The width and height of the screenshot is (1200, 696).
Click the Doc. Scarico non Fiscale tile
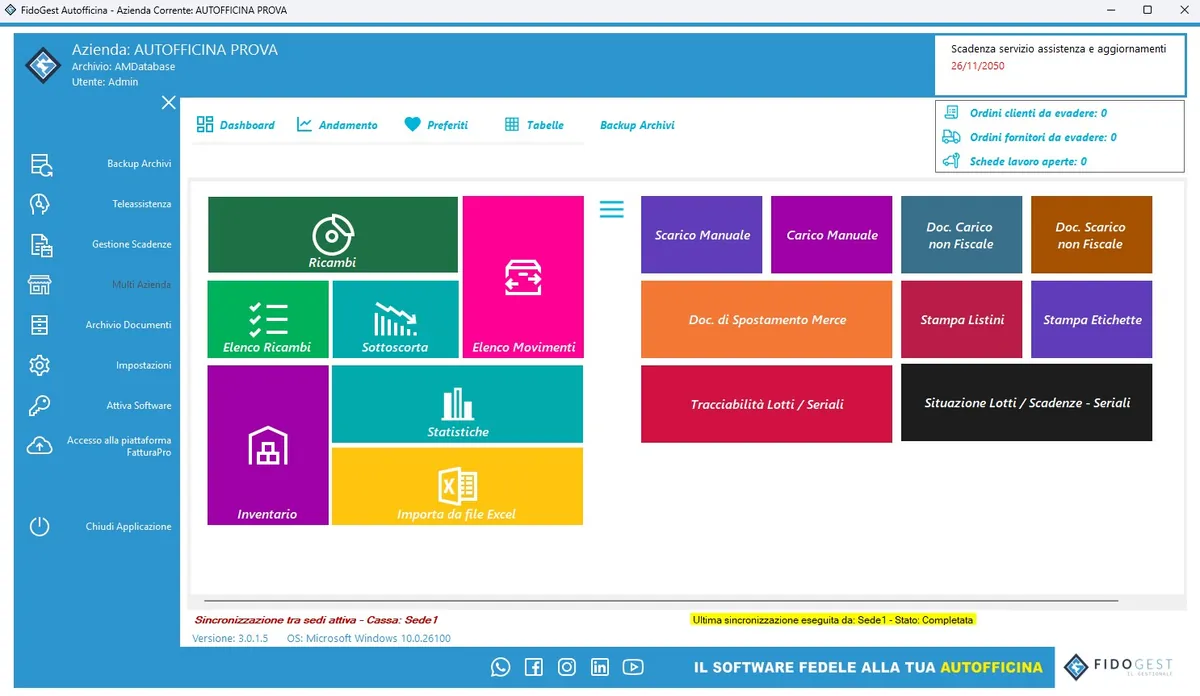[1091, 235]
